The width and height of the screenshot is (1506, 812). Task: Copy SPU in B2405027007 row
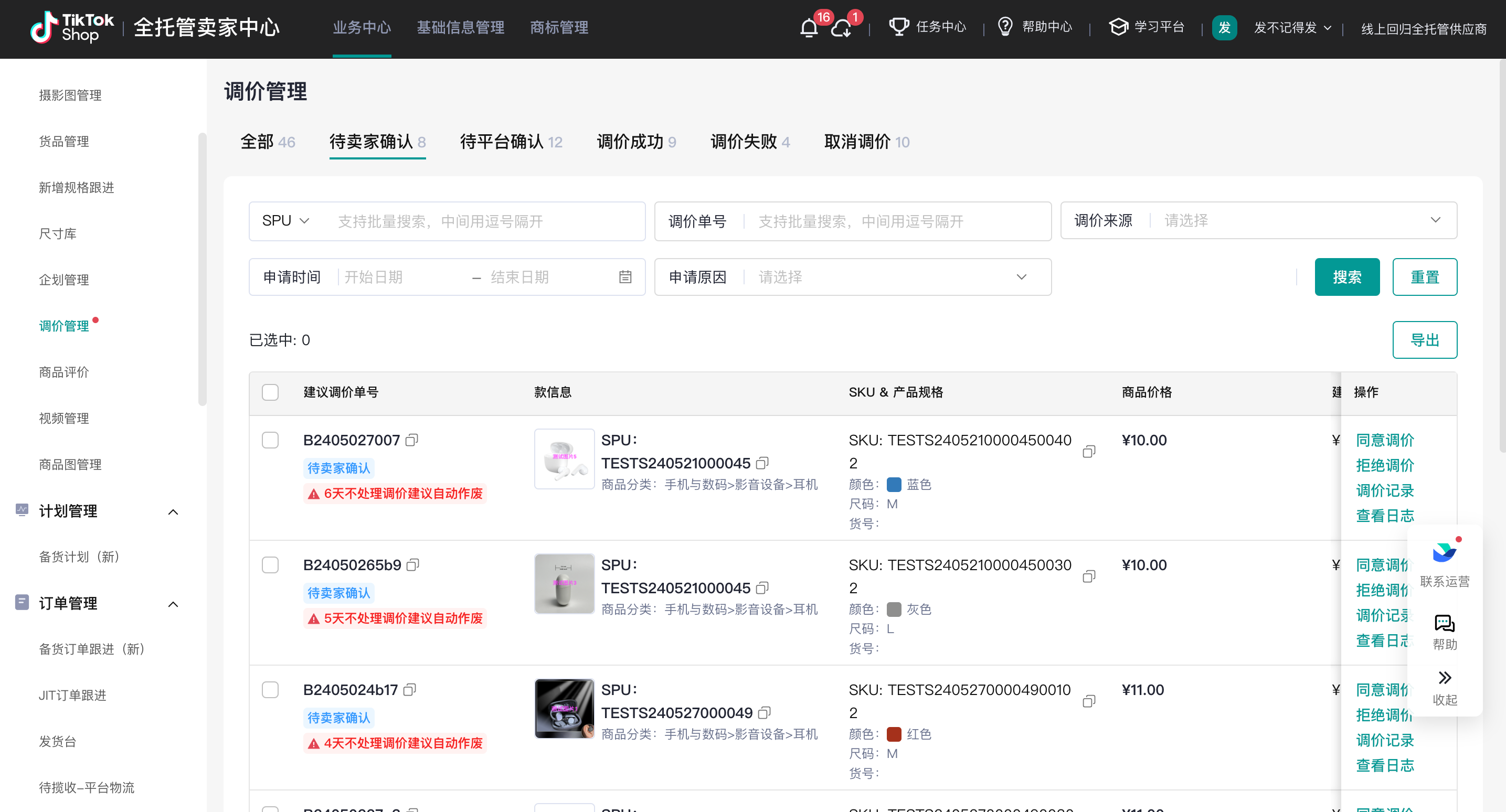762,463
